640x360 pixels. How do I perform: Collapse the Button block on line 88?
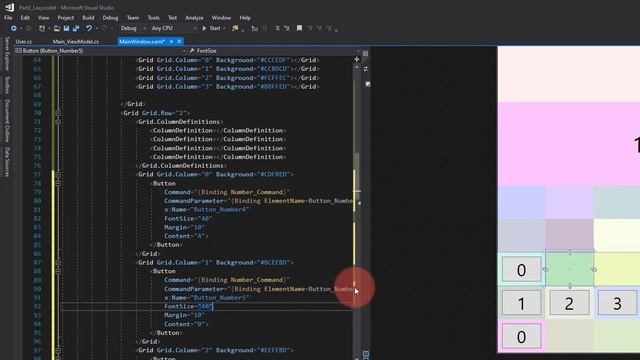pyautogui.click(x=58, y=271)
